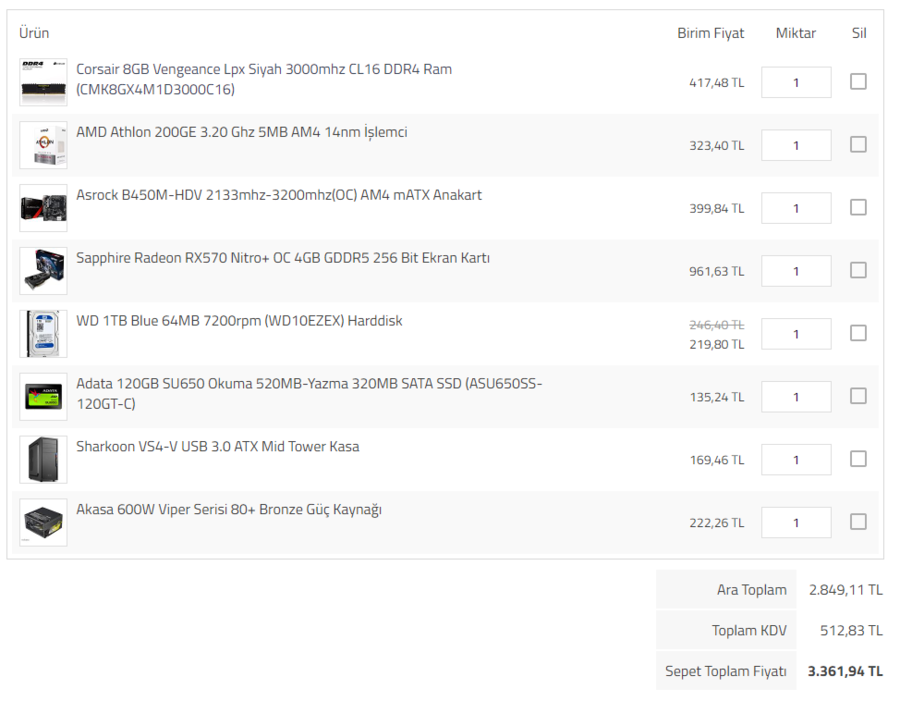Viewport: 900px width, 701px height.
Task: Click the Corsair Vengeance RAM product thumbnail
Action: click(43, 82)
